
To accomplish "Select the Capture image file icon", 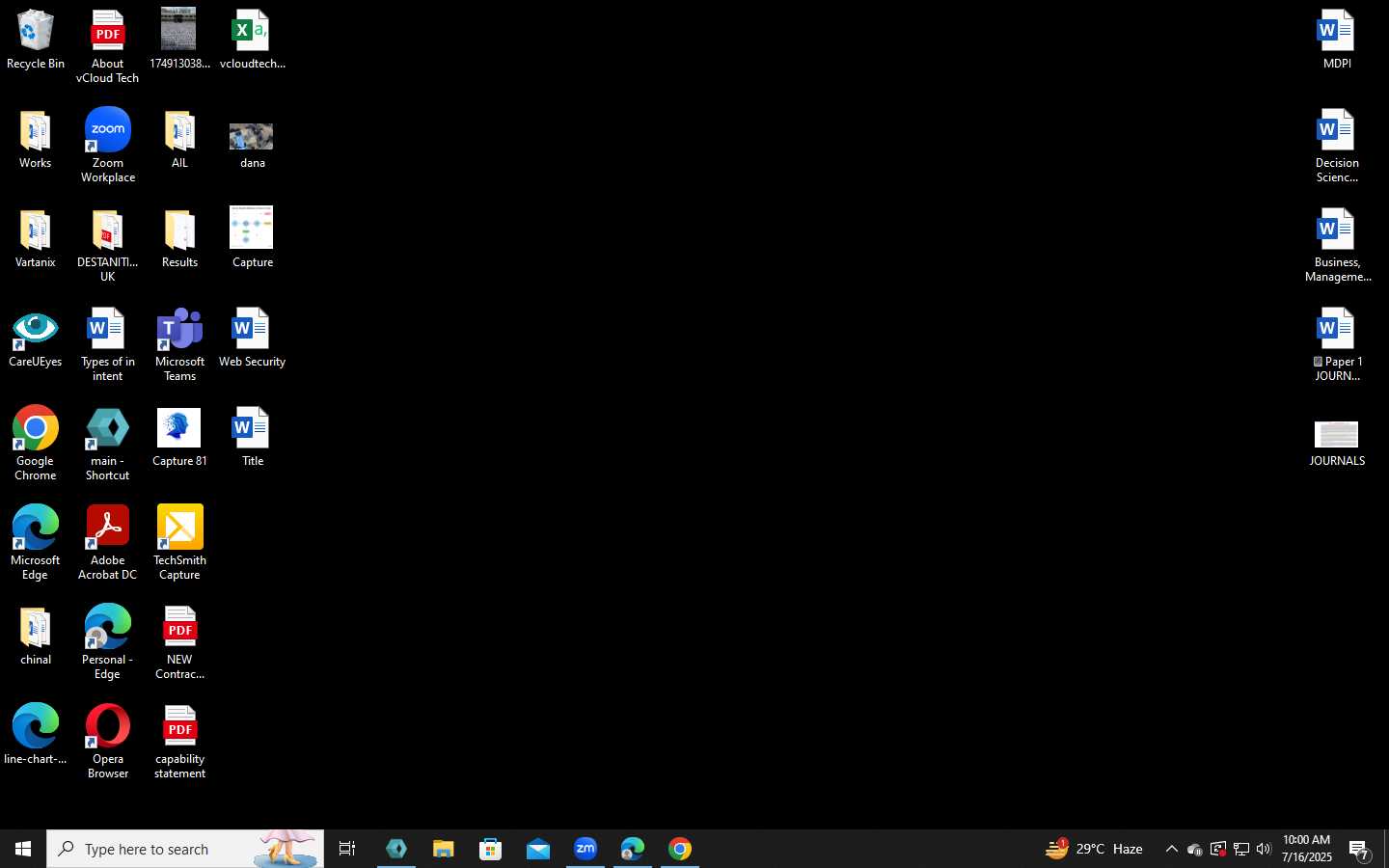I will point(252,237).
